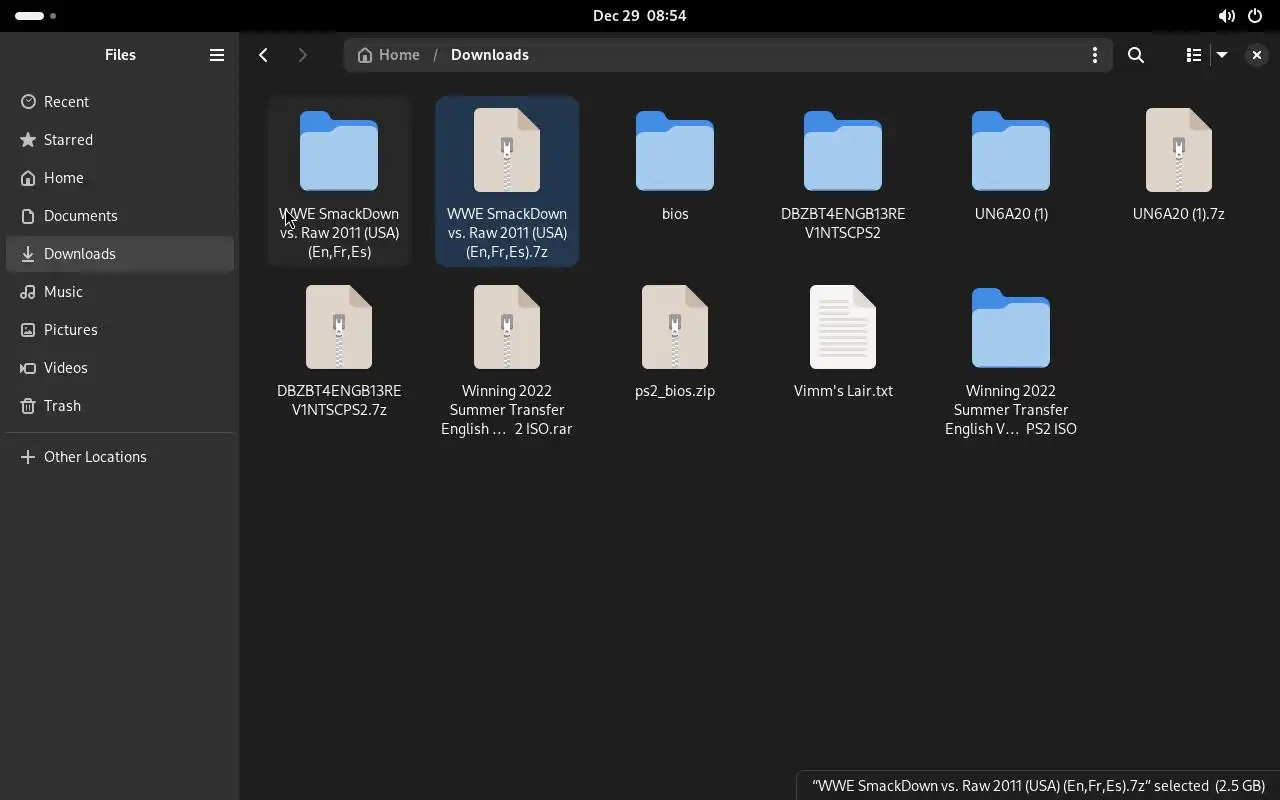Go to Home in the sidebar

[x=120, y=178]
